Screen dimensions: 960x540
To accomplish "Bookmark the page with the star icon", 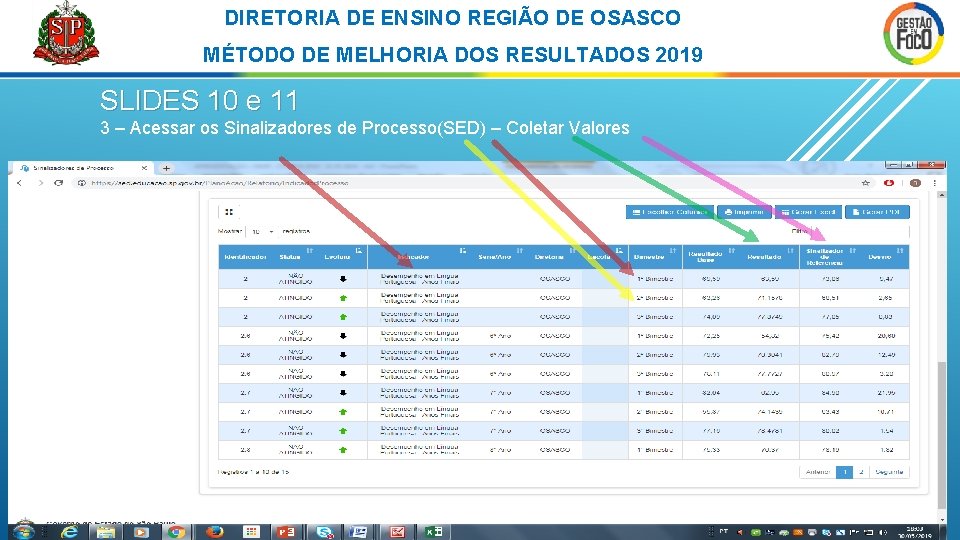I will [x=866, y=183].
